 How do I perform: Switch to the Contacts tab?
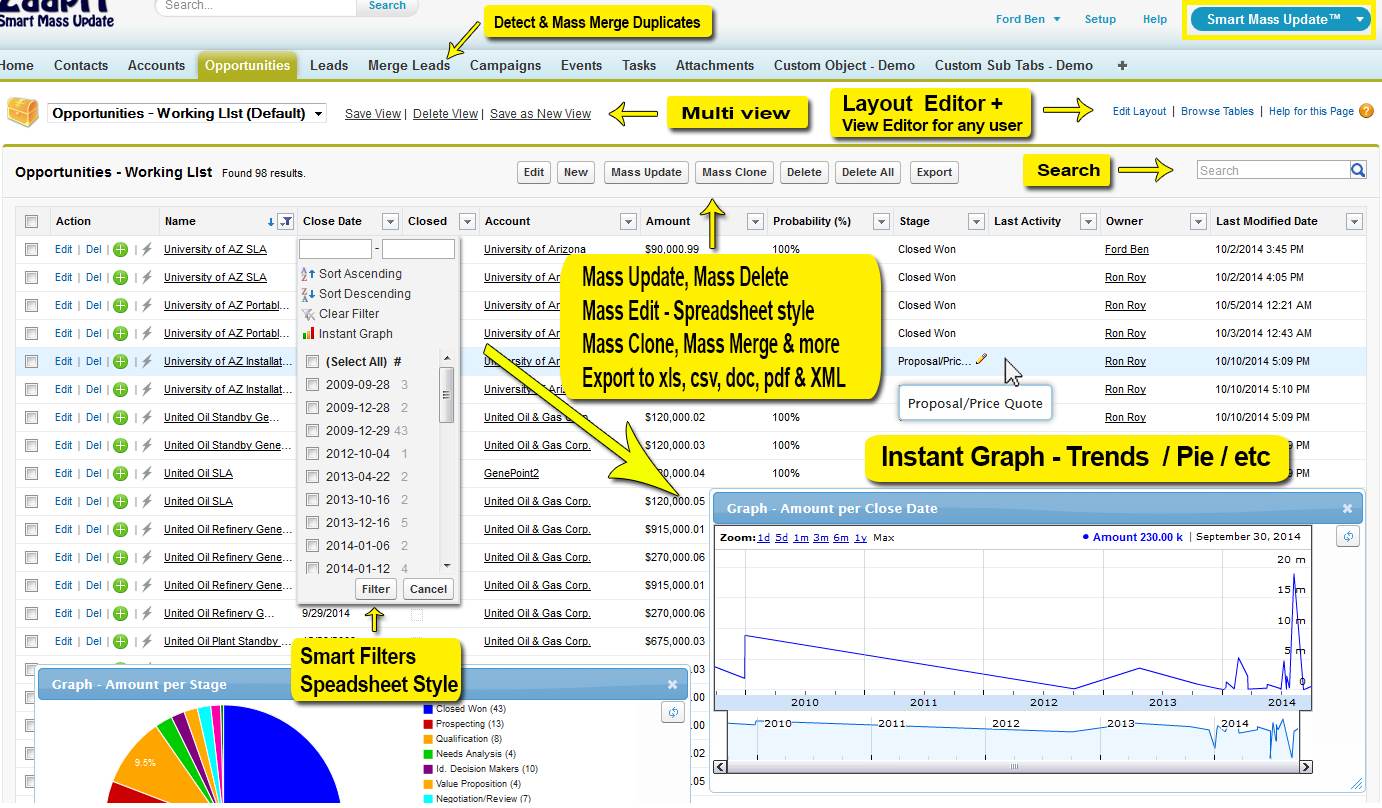point(81,65)
